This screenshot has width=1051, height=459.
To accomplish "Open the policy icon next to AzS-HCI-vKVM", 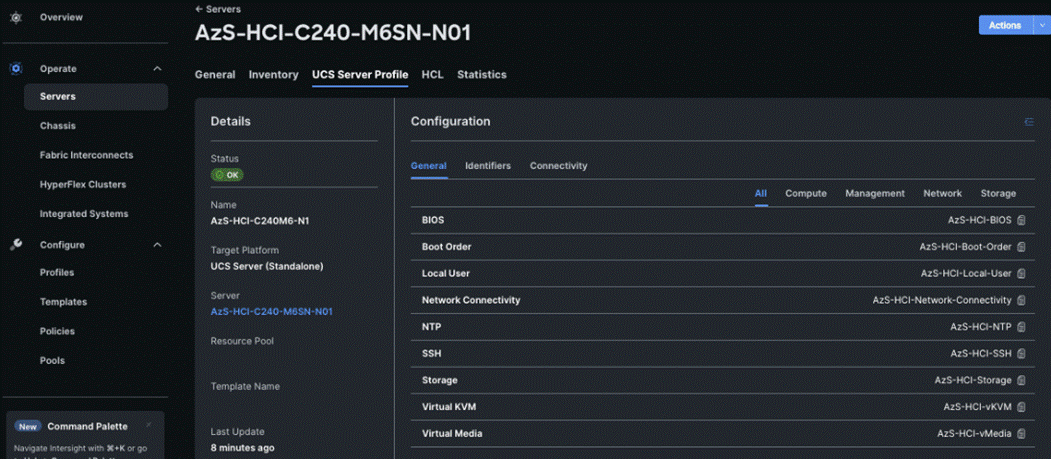I will point(1022,407).
